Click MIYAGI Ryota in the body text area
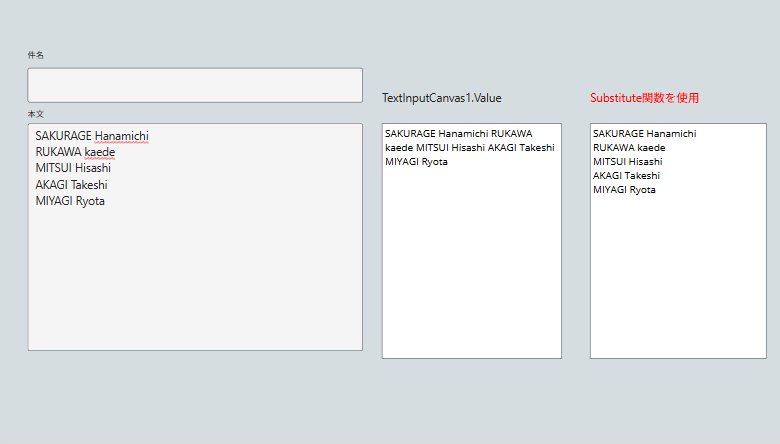Image resolution: width=780 pixels, height=444 pixels. click(70, 201)
